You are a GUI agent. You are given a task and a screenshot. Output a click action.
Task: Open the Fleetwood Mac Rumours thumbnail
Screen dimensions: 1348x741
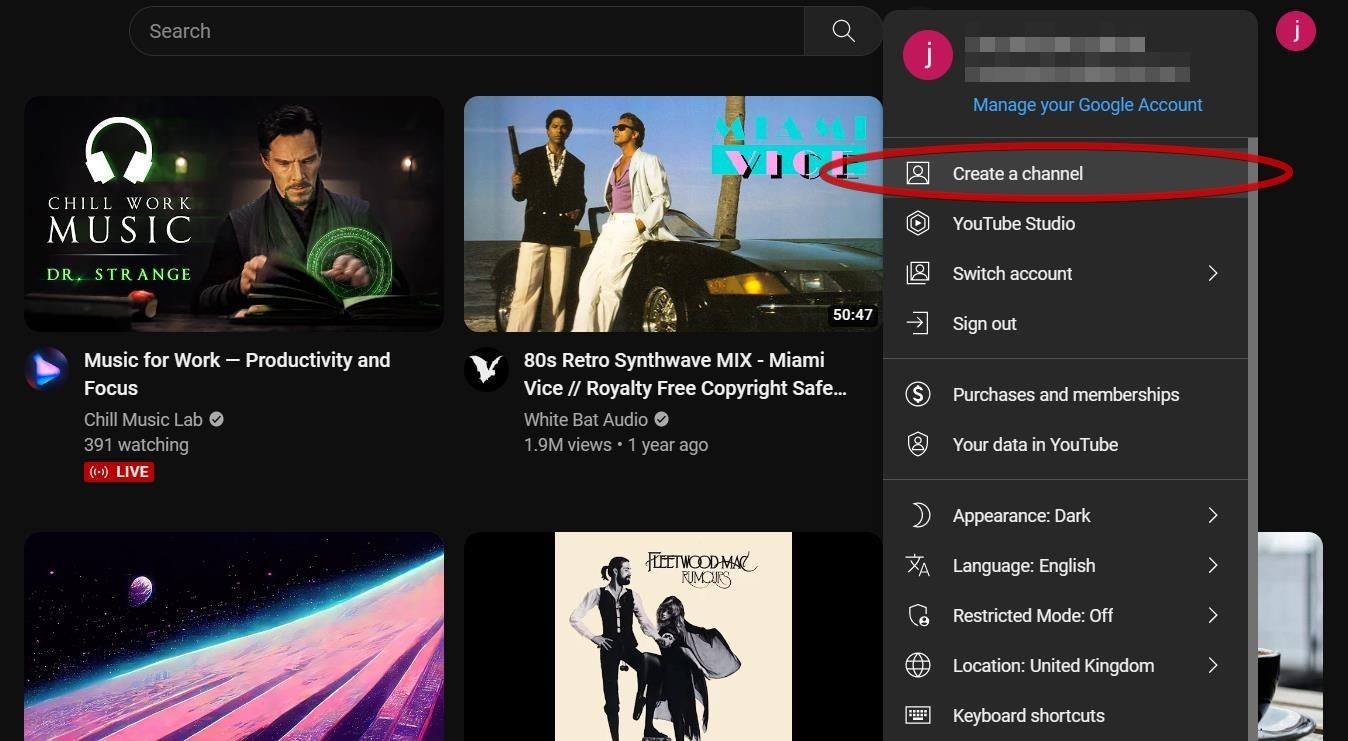pos(673,636)
